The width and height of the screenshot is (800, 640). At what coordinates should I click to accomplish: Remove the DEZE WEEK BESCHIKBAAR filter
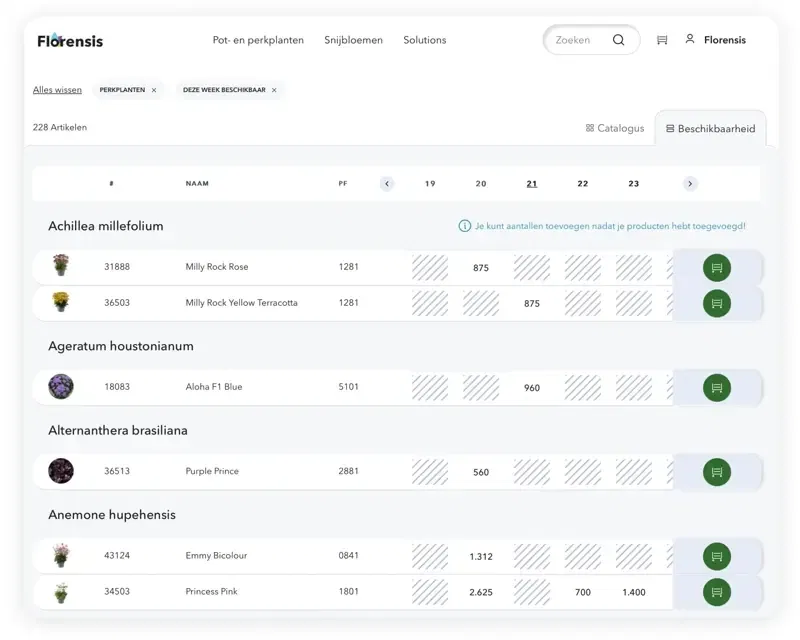tap(274, 90)
